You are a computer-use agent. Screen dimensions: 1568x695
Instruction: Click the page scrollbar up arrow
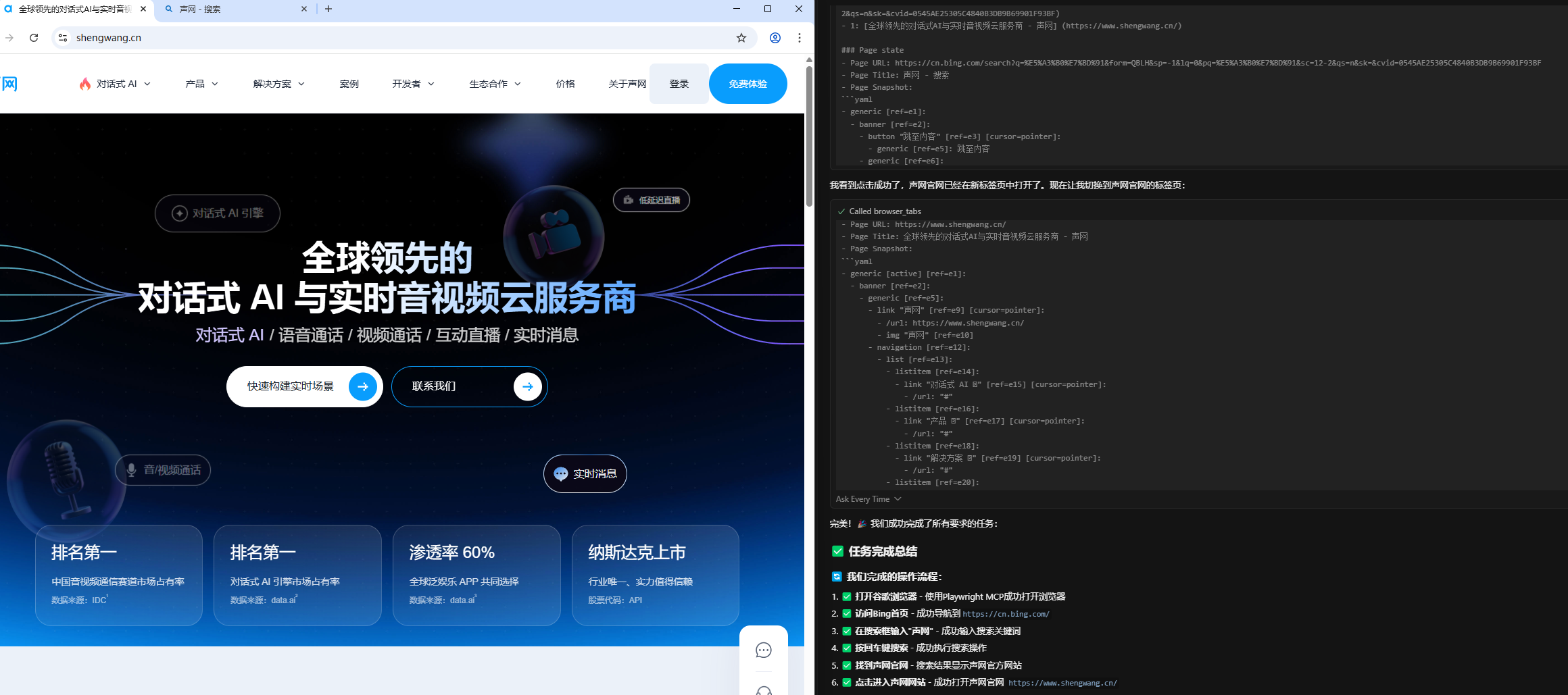pyautogui.click(x=809, y=60)
